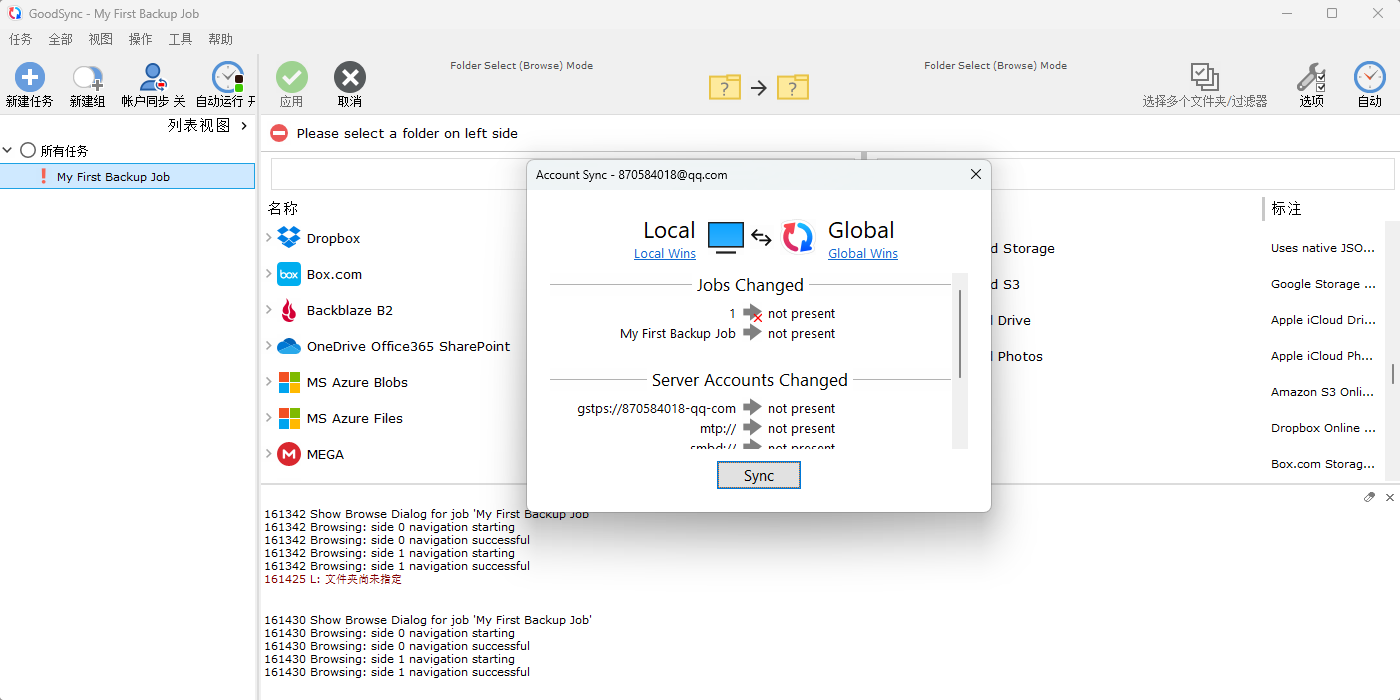This screenshot has height=700, width=1400.
Task: Click select multiple folders/filters icon
Action: [1204, 78]
